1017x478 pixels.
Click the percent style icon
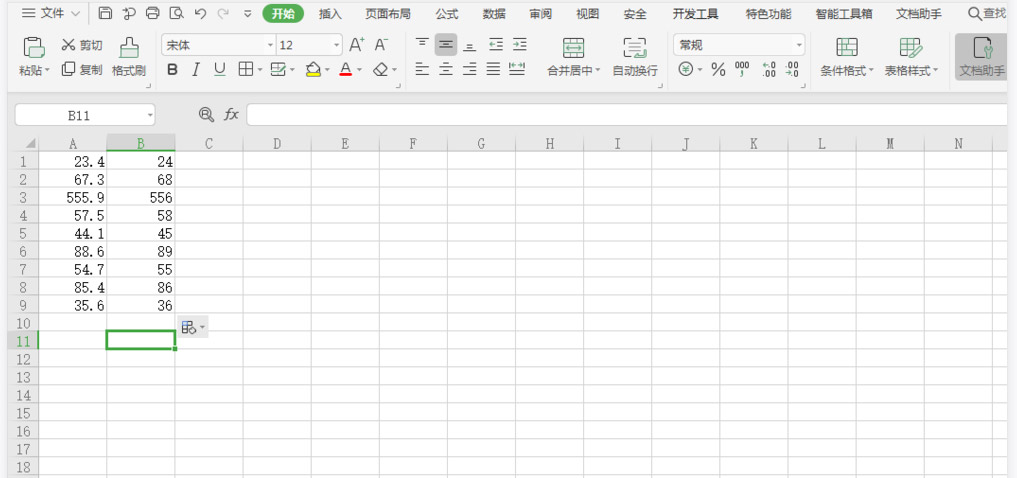click(717, 69)
